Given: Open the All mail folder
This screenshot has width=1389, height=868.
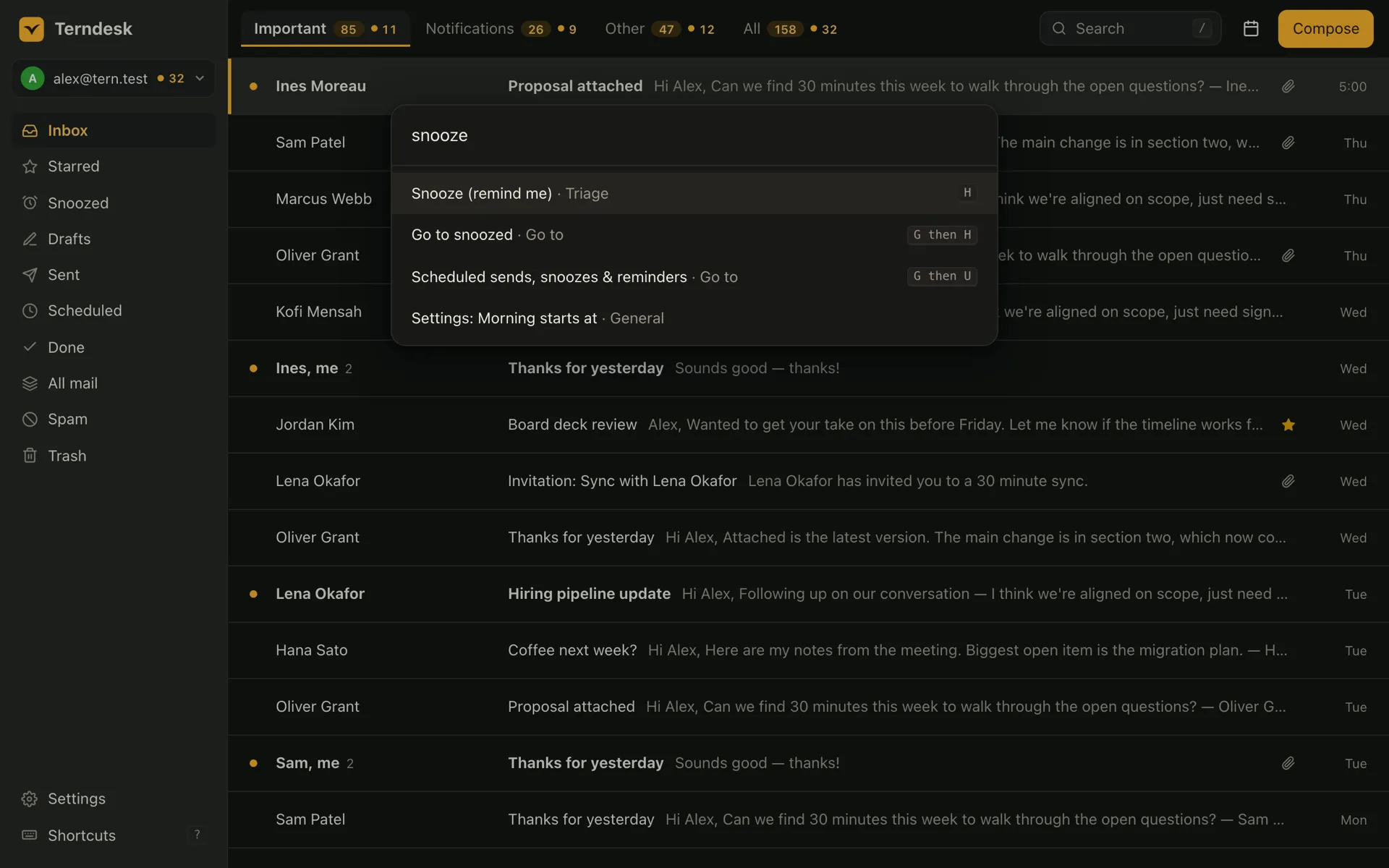Looking at the screenshot, I should [x=114, y=383].
